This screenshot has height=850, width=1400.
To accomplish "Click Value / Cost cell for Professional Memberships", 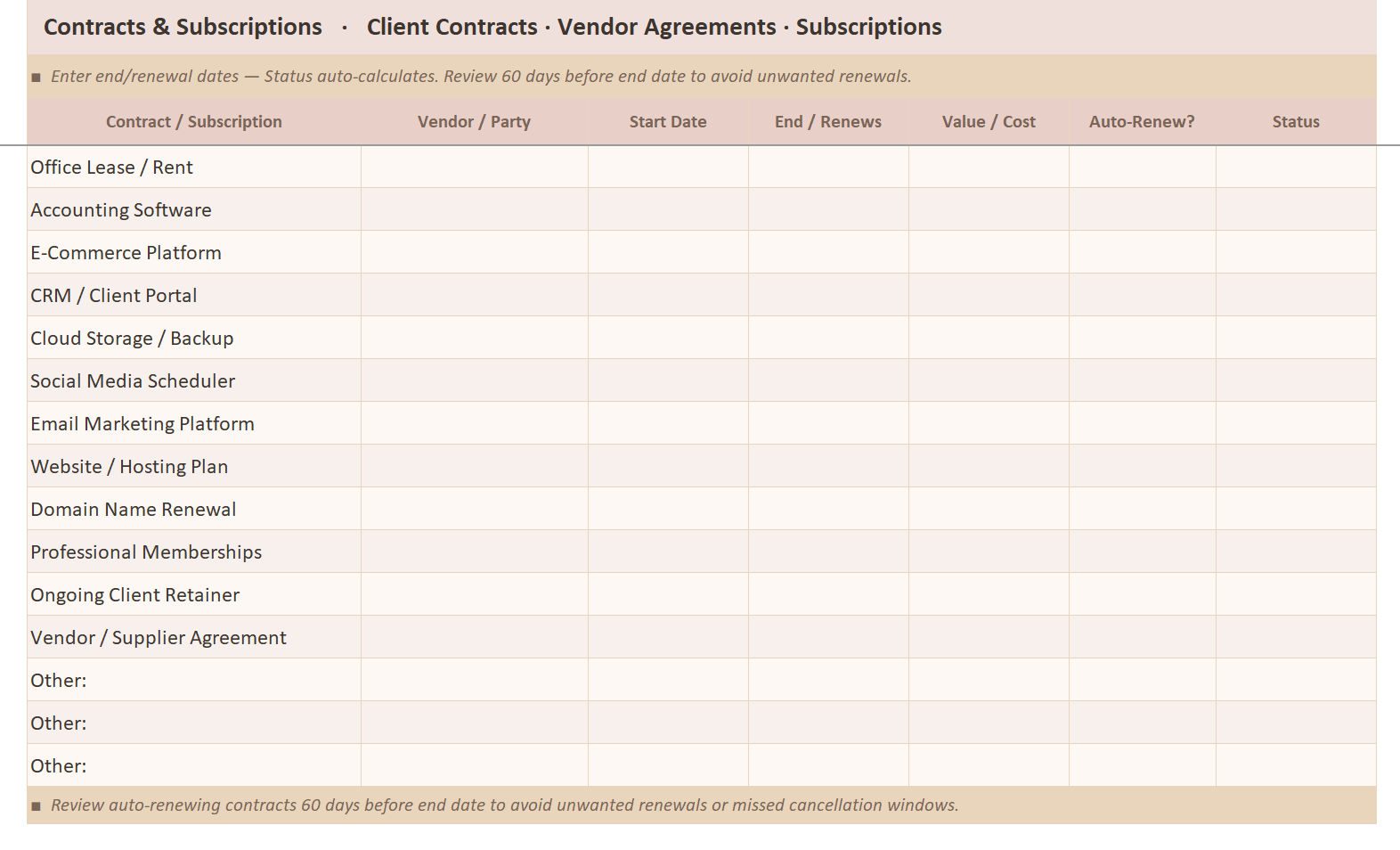I will click(989, 552).
